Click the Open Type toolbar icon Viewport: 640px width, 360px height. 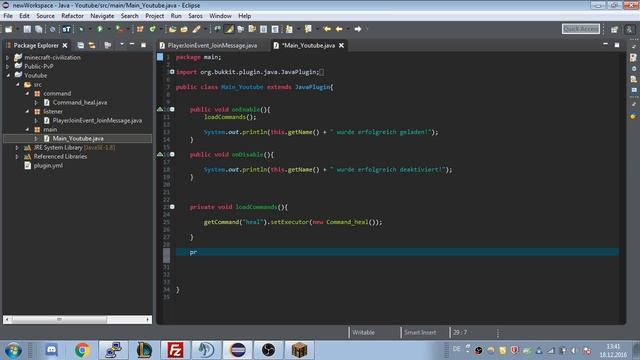coord(172,29)
